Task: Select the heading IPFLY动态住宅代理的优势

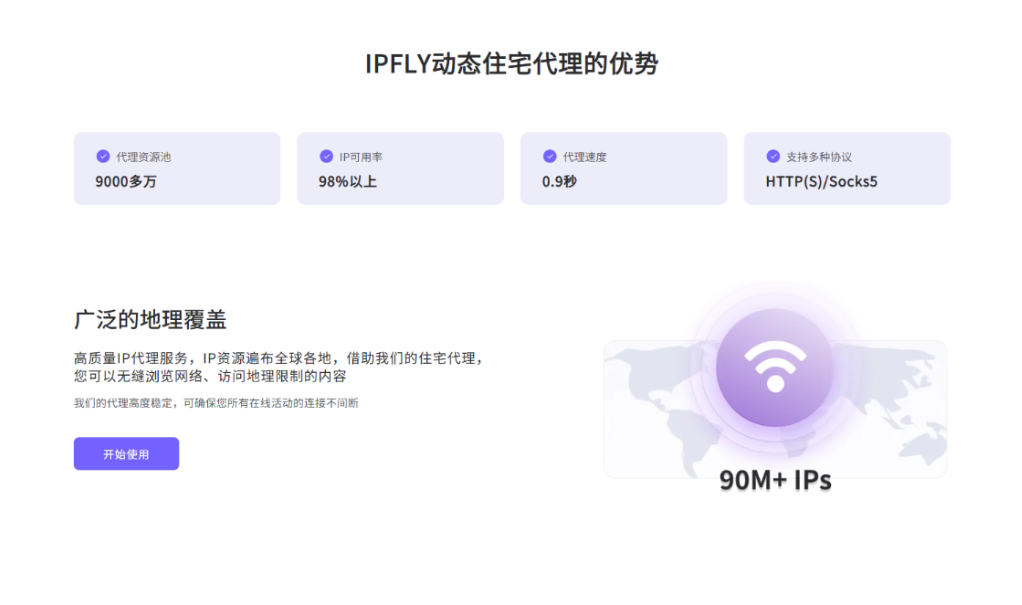Action: pos(511,62)
